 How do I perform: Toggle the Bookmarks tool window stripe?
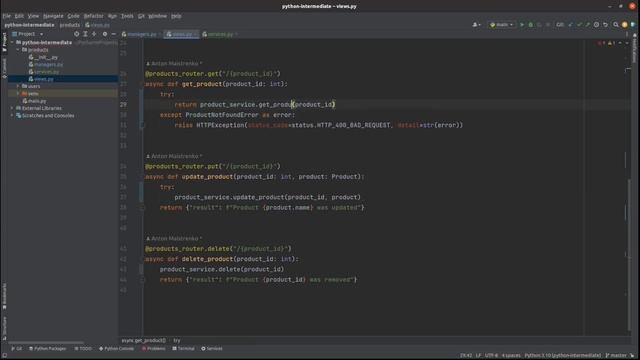coord(4,296)
